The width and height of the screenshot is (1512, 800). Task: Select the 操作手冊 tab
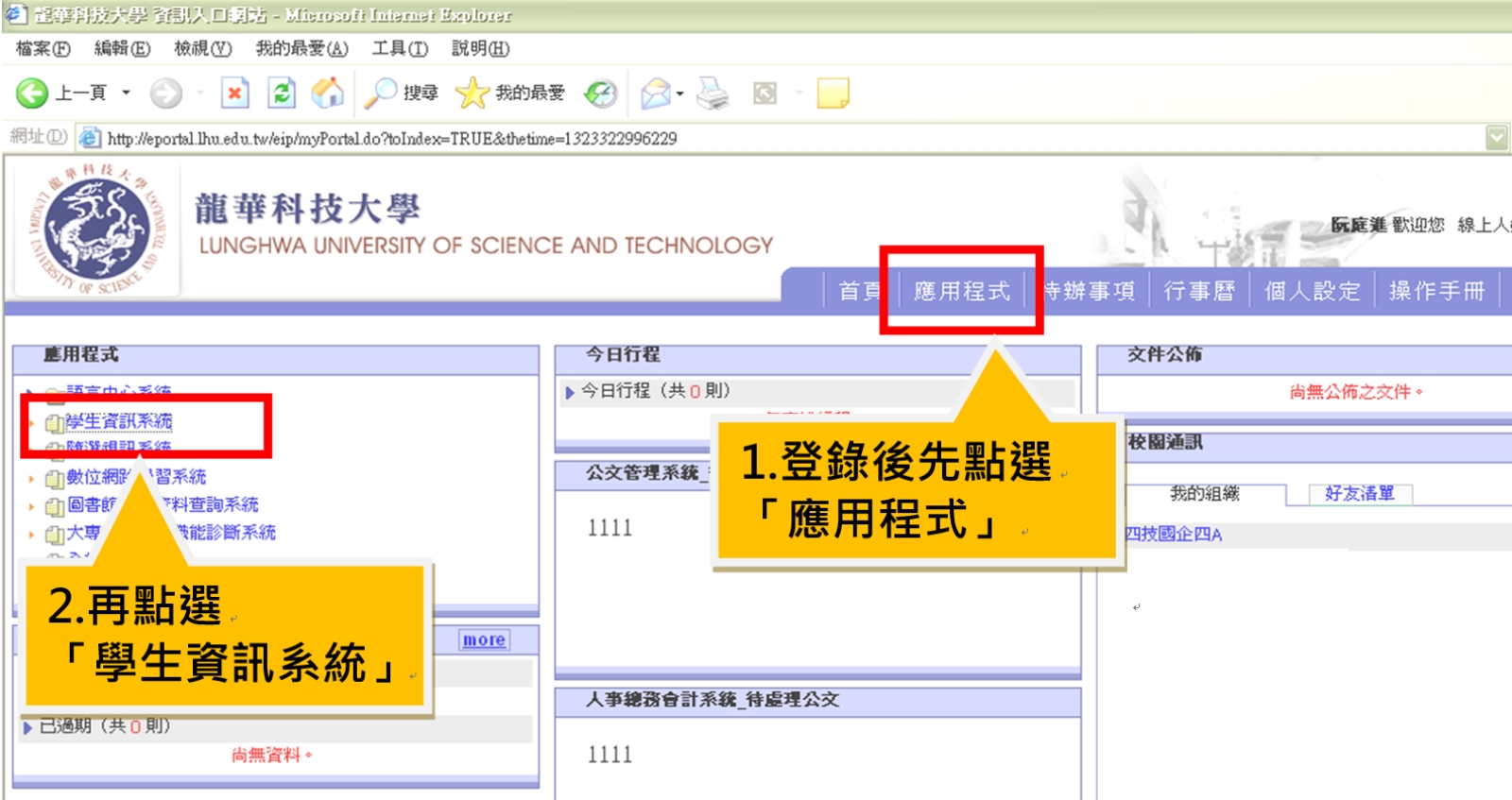pyautogui.click(x=1436, y=291)
